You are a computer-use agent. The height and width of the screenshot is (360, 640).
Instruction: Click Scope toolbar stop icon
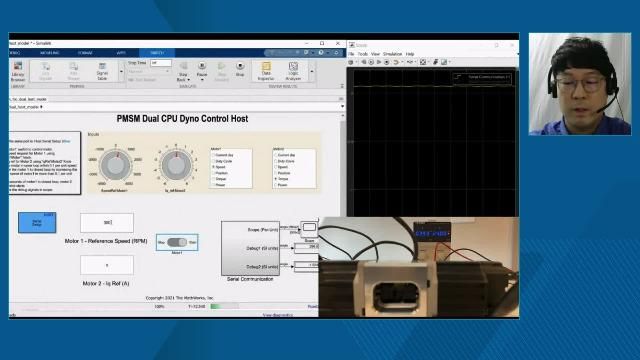click(x=387, y=62)
